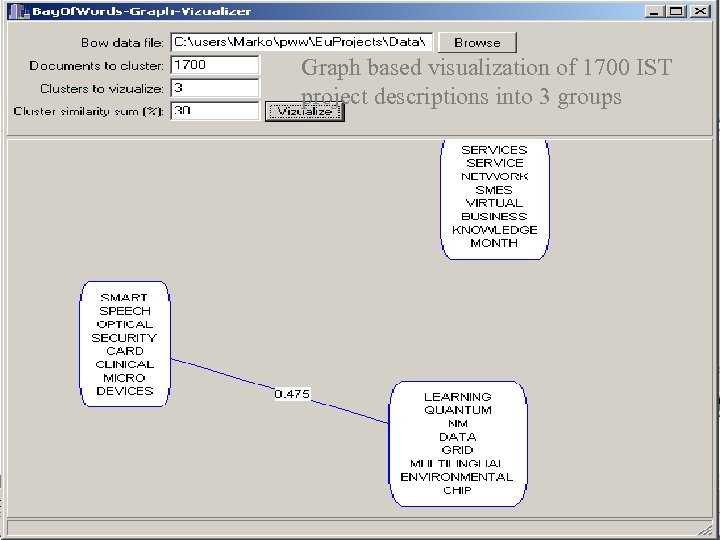720x540 pixels.
Task: Click word SERVICE in top cluster
Action: 495,163
